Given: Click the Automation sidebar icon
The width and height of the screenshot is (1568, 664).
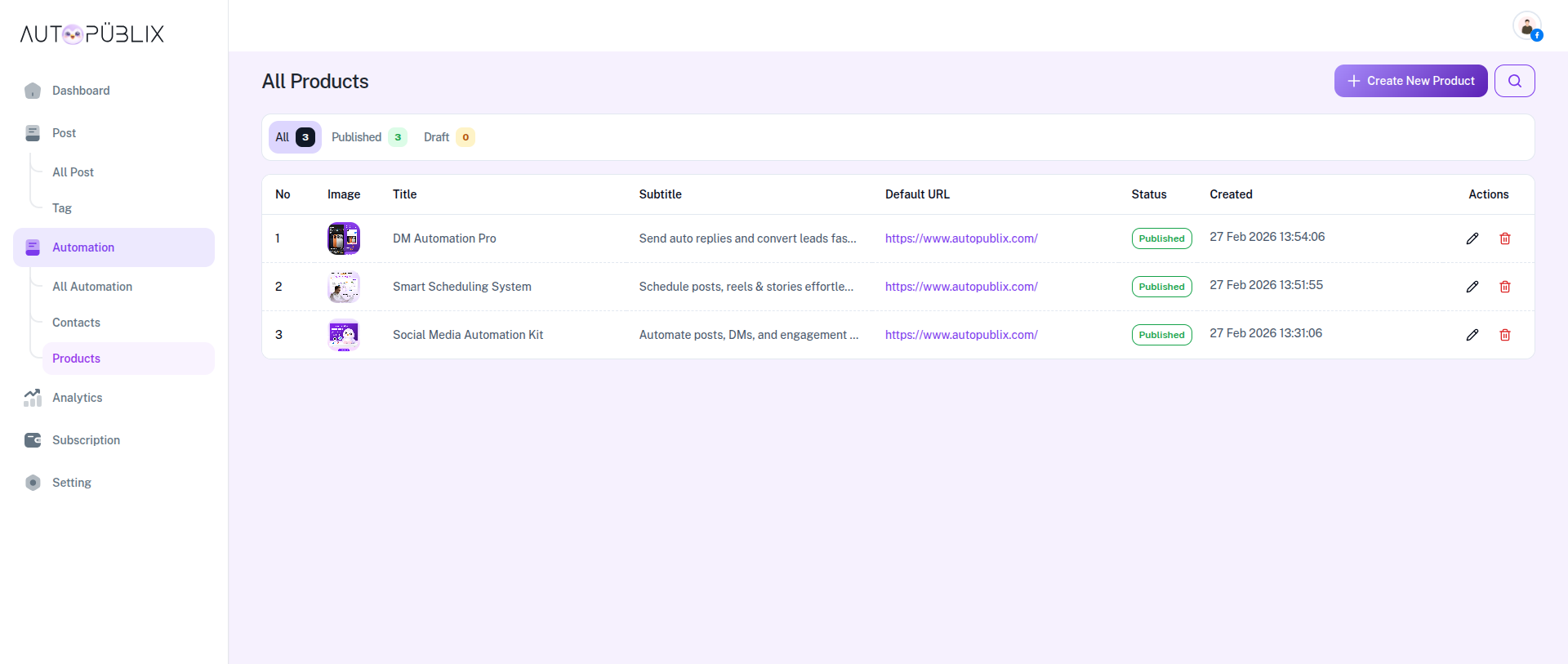Looking at the screenshot, I should click(33, 247).
